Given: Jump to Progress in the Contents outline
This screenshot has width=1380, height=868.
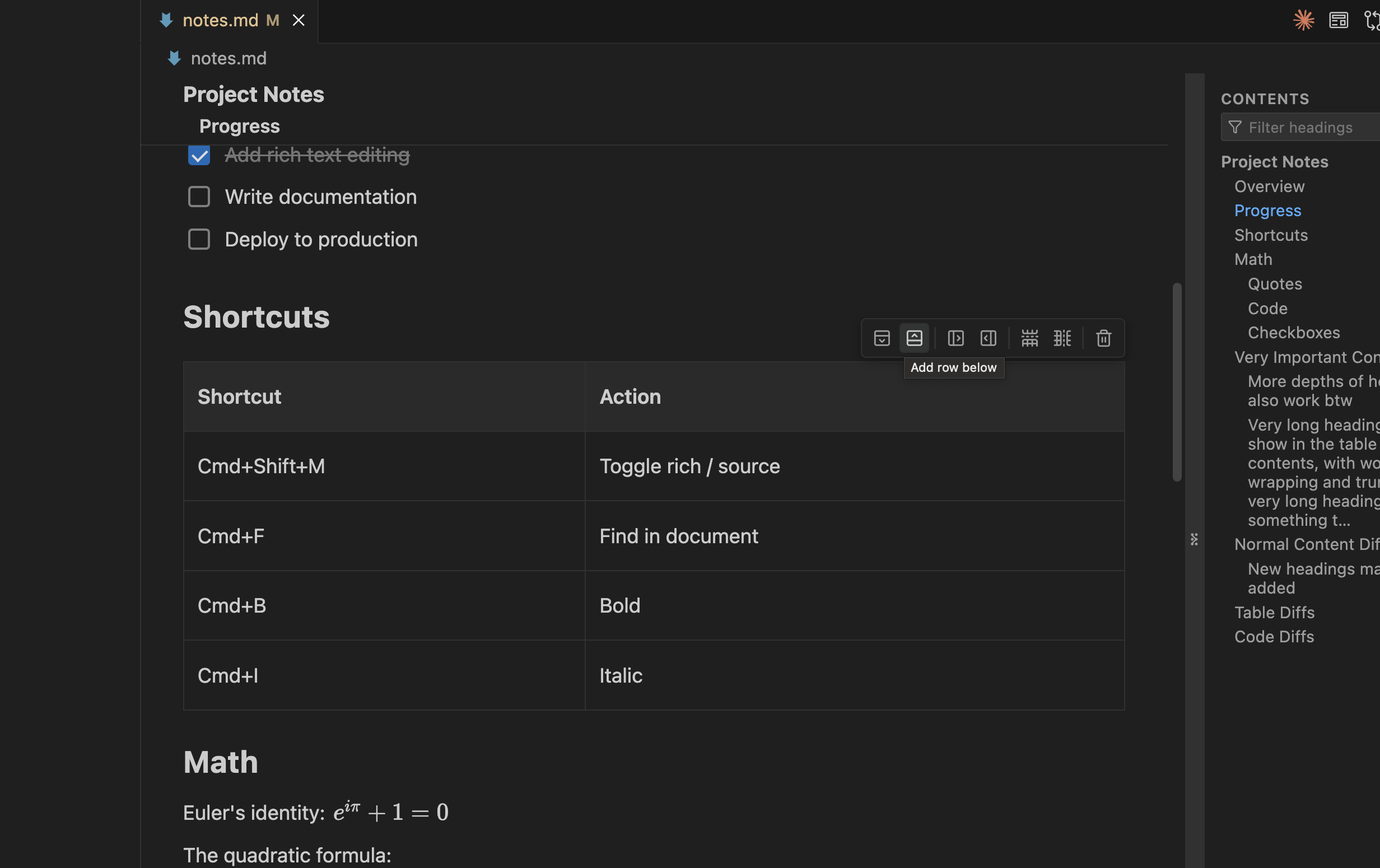Looking at the screenshot, I should [1267, 210].
